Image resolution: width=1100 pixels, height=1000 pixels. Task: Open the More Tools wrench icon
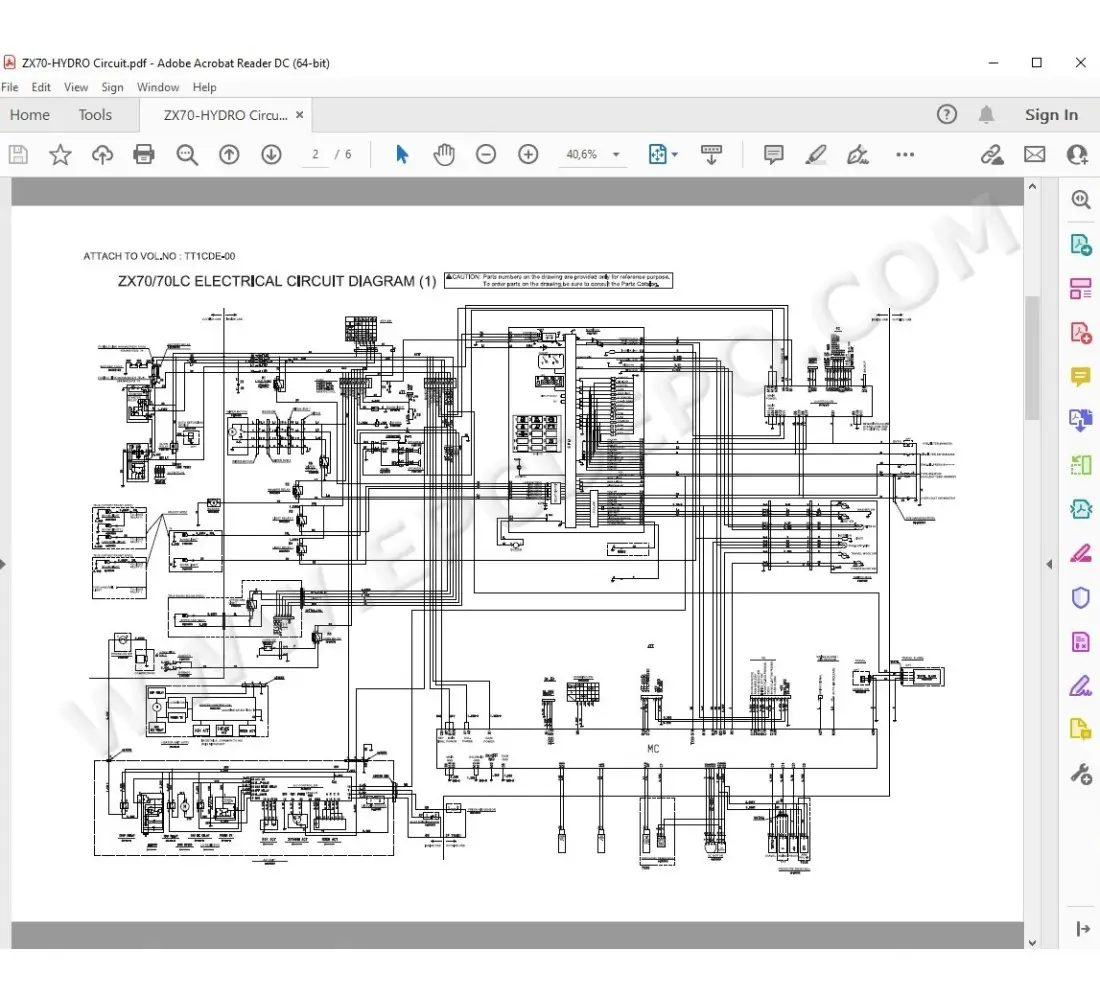[x=1080, y=775]
